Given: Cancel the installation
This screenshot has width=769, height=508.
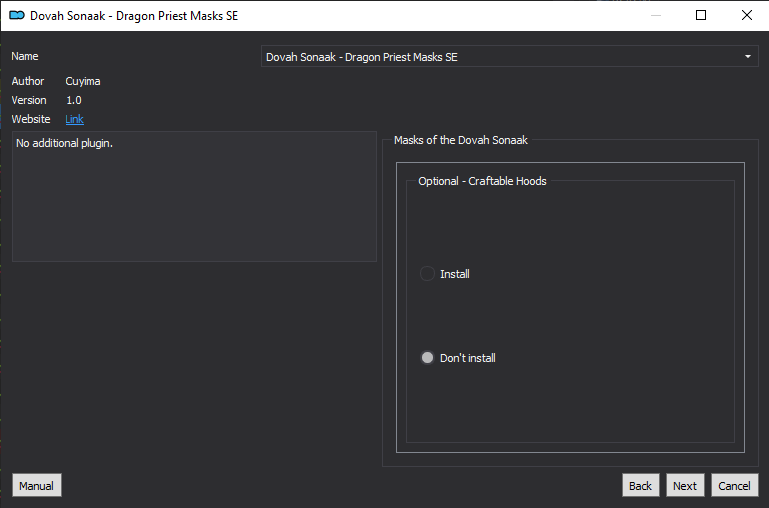Looking at the screenshot, I should (x=735, y=485).
